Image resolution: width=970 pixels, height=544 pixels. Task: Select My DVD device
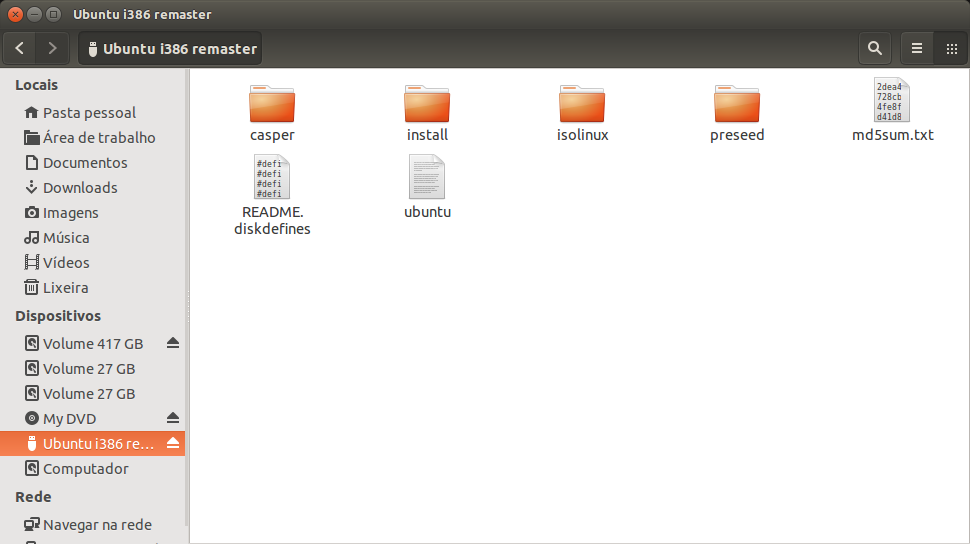(x=93, y=418)
